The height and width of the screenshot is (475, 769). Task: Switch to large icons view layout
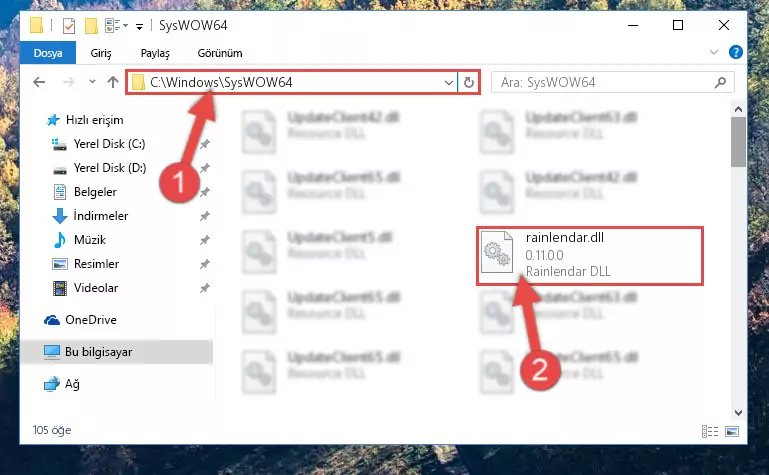coord(732,431)
